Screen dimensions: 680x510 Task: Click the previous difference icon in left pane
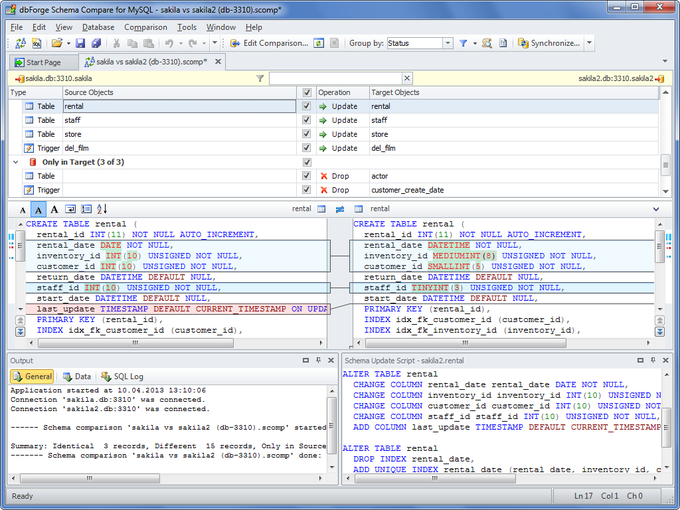tap(20, 320)
